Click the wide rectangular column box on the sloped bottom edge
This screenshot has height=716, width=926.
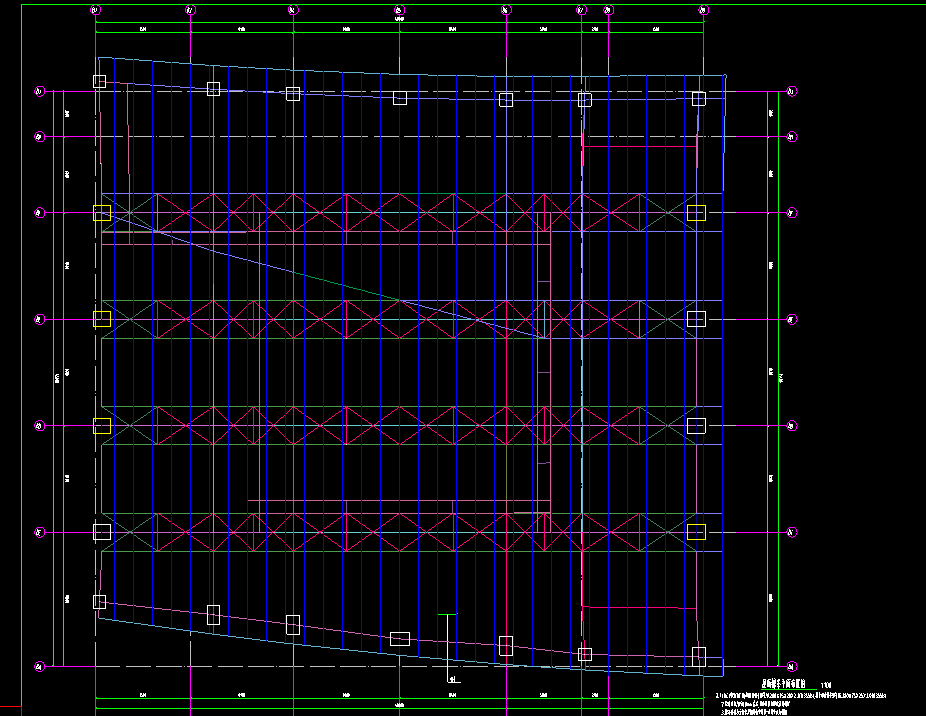click(400, 639)
